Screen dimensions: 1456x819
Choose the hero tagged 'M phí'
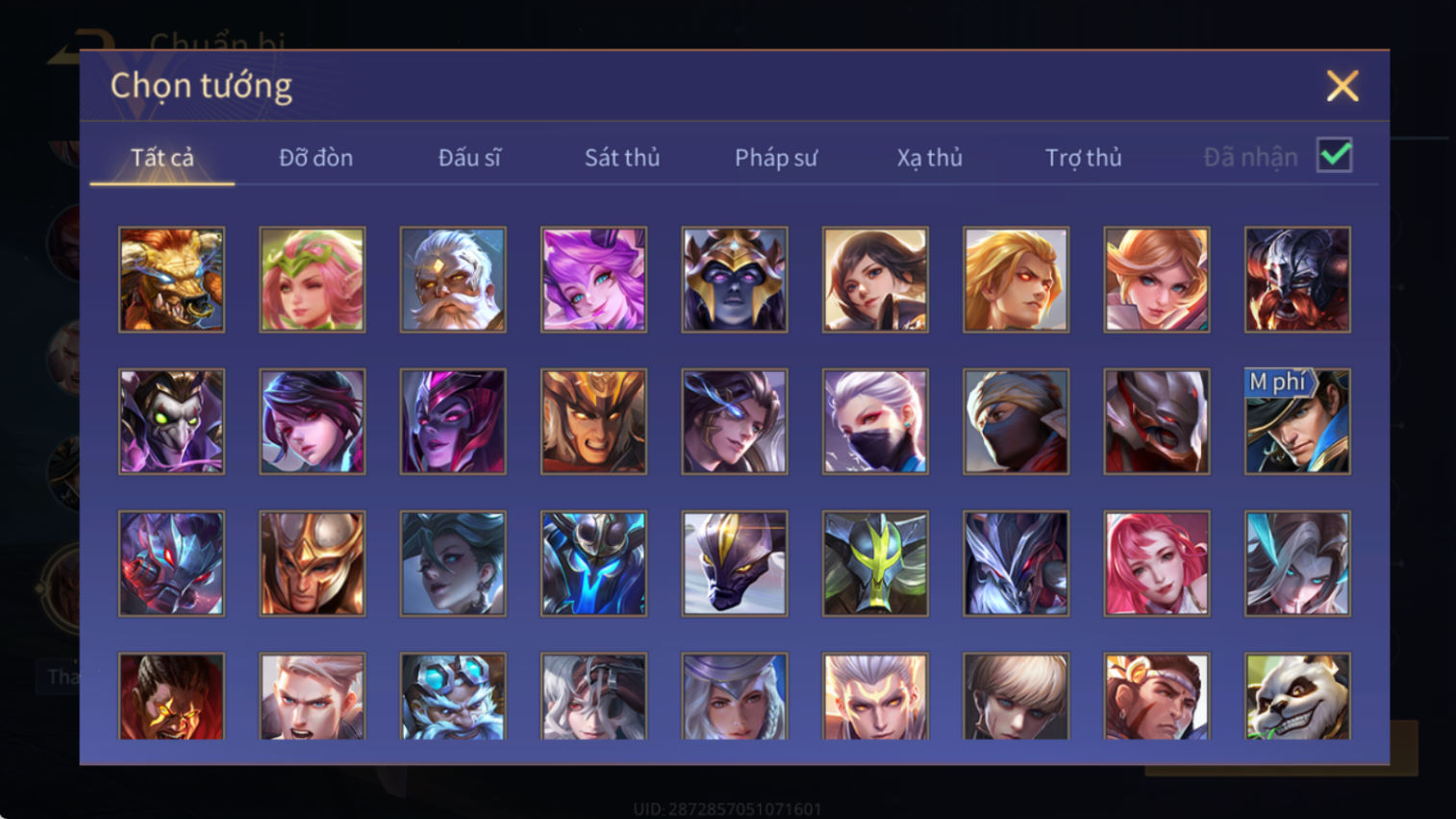[1297, 422]
